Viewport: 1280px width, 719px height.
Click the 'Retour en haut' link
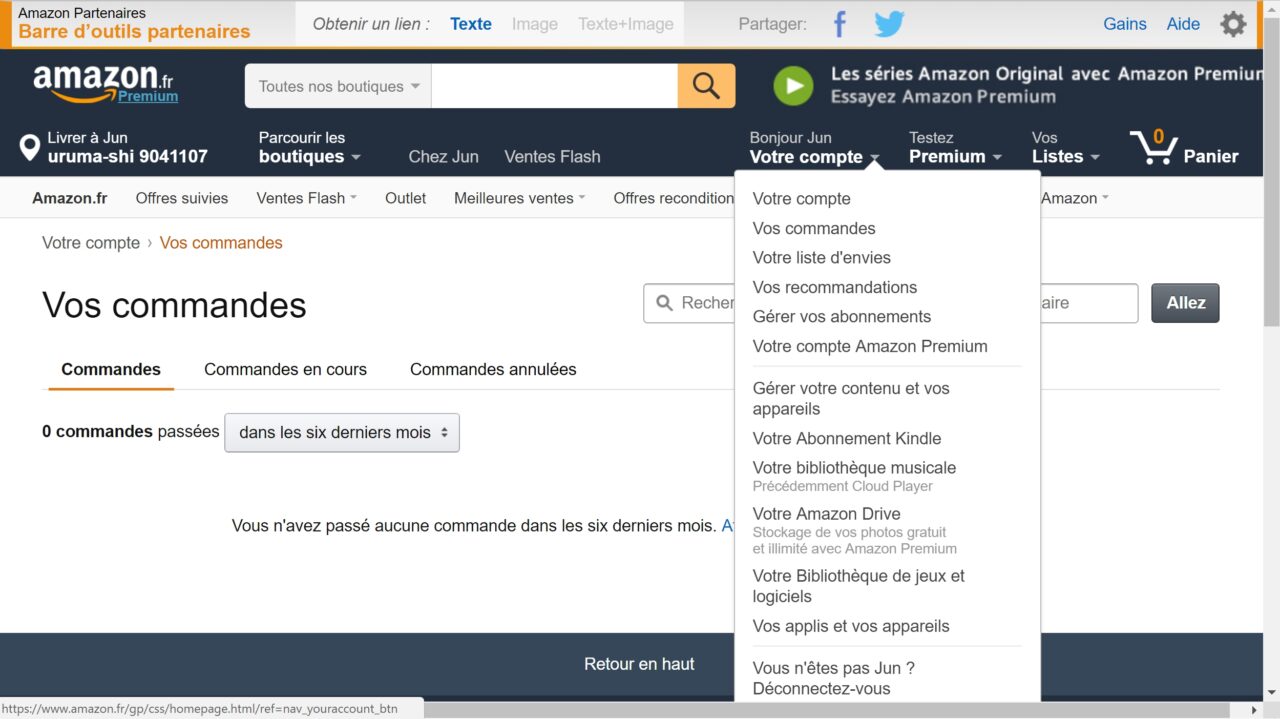click(x=639, y=663)
